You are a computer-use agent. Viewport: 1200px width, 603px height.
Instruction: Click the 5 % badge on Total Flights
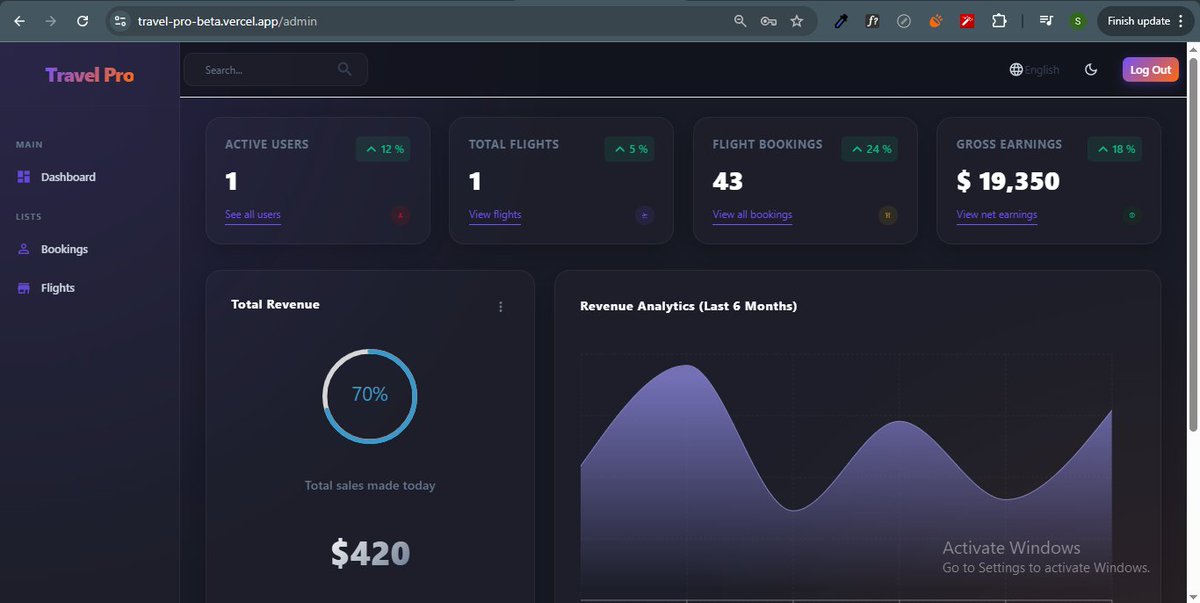coord(629,149)
